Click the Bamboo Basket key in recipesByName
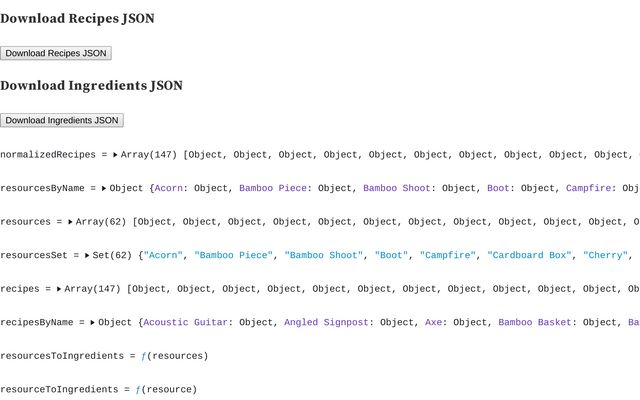This screenshot has width=640, height=400. pos(535,322)
